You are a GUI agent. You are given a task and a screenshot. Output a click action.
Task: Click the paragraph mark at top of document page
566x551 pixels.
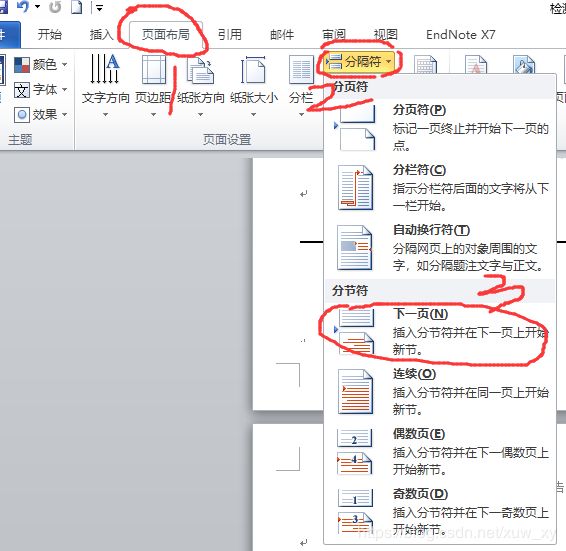pyautogui.click(x=304, y=194)
